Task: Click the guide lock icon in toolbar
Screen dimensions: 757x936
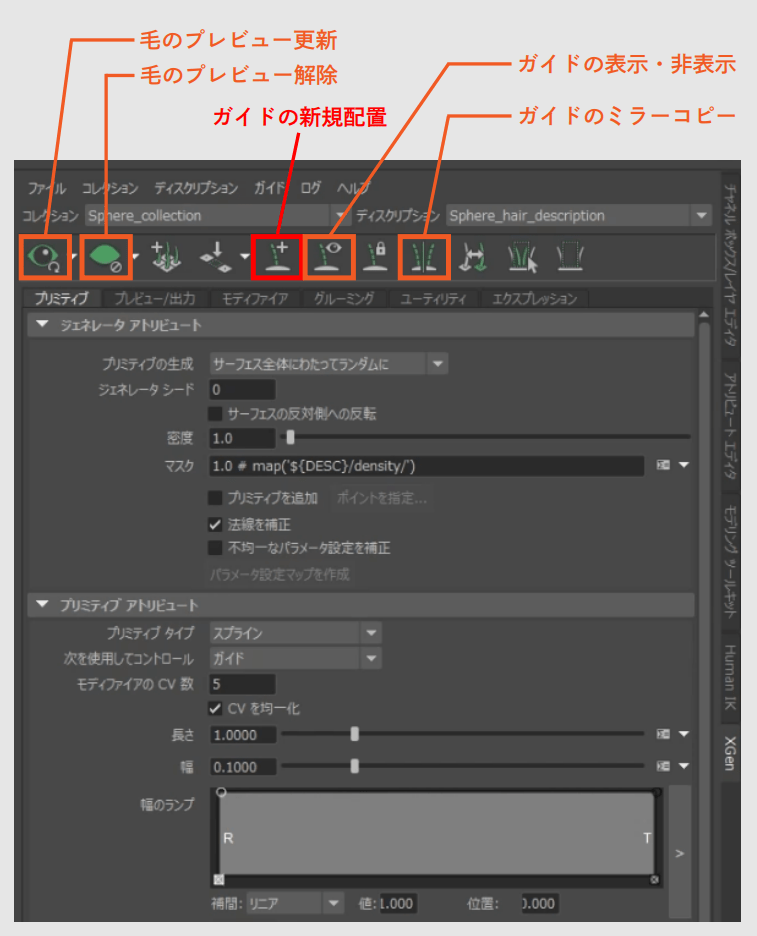Action: (375, 257)
